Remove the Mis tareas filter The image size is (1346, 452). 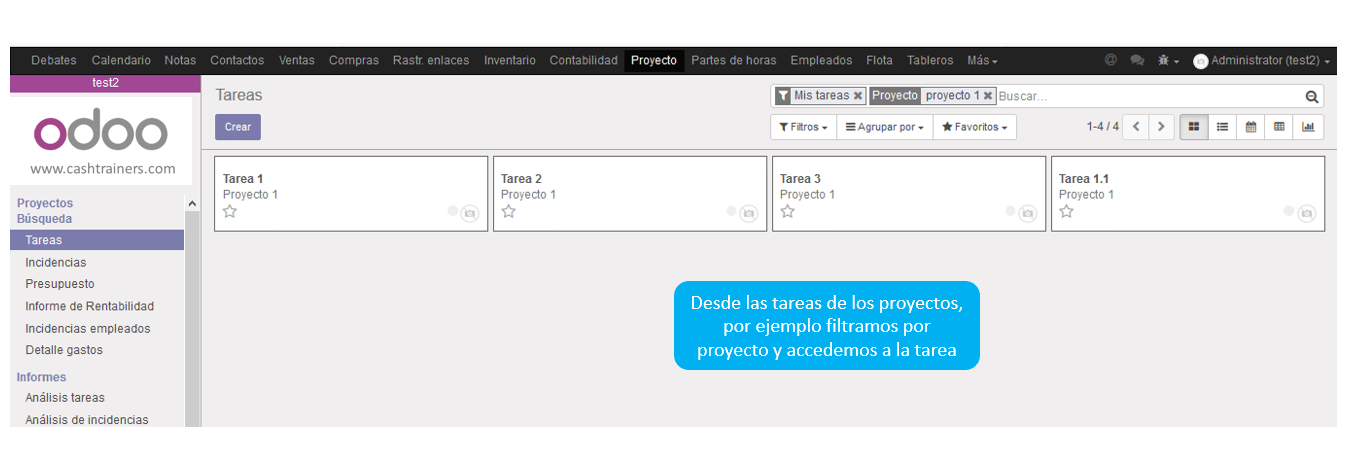(x=858, y=96)
